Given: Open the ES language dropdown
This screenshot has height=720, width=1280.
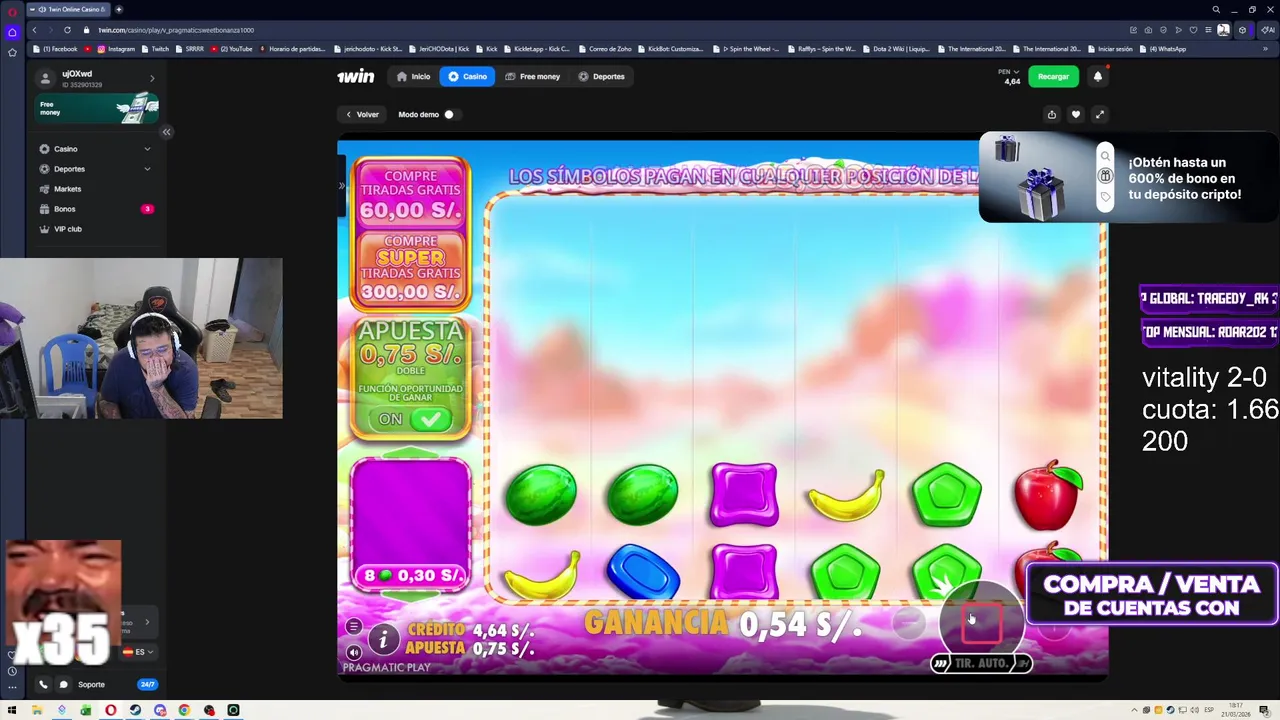Looking at the screenshot, I should (139, 652).
